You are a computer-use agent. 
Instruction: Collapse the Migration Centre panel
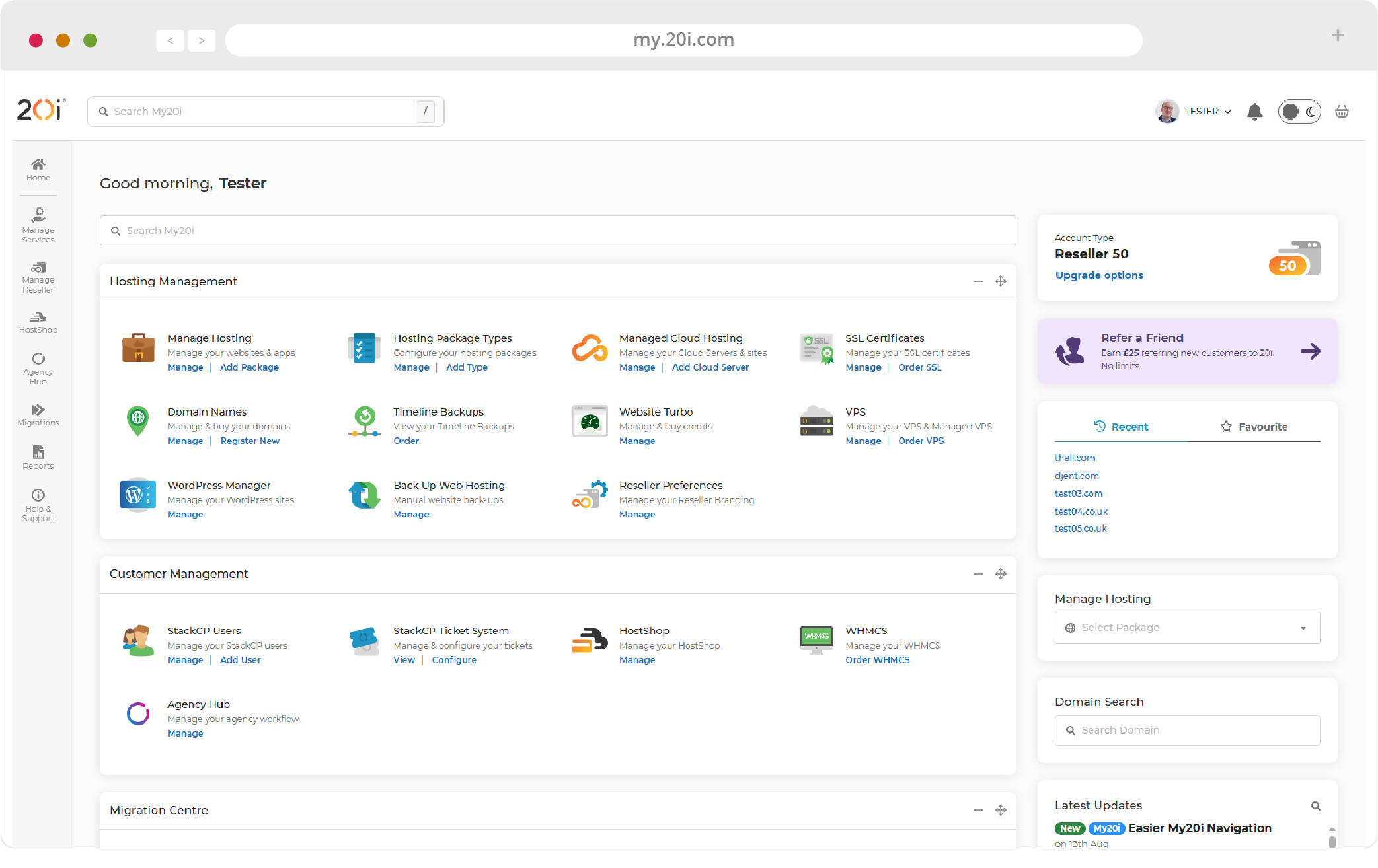(x=978, y=811)
